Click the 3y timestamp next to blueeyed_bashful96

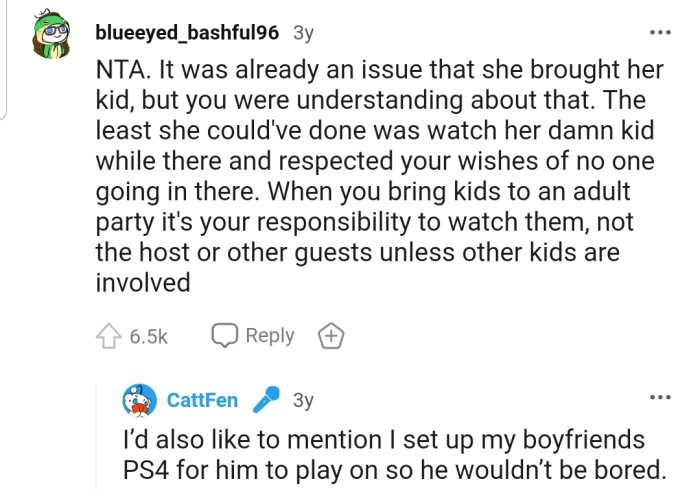pyautogui.click(x=302, y=32)
